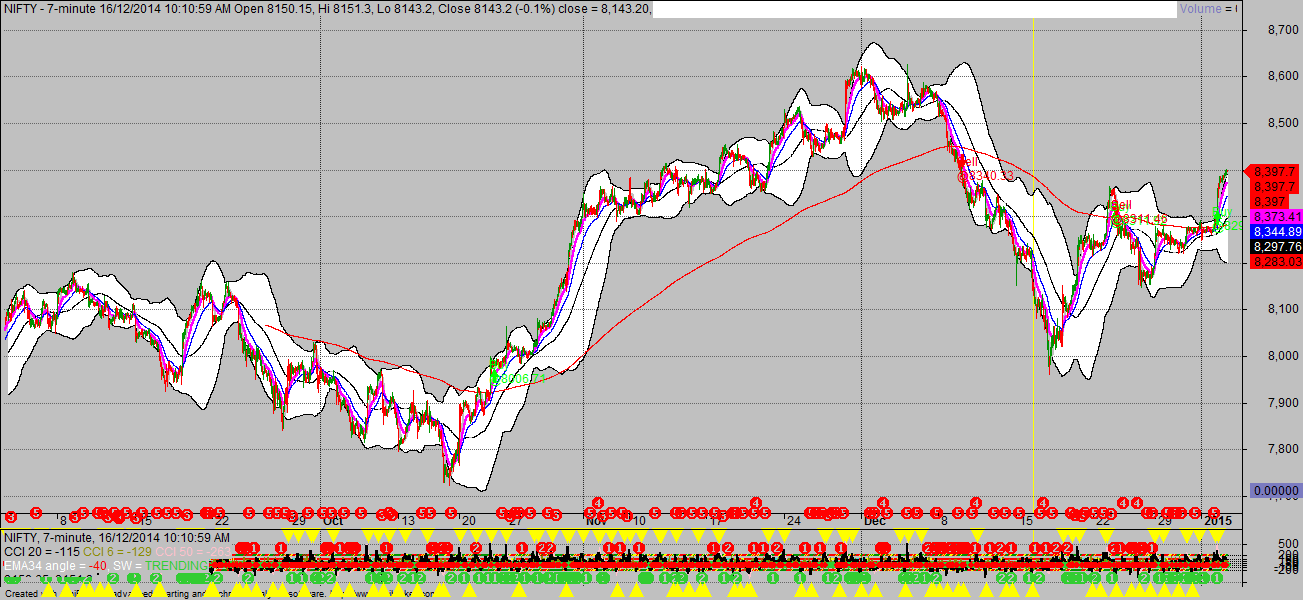Click the 10 date label after Nov
This screenshot has height=600, width=1303.
638,521
